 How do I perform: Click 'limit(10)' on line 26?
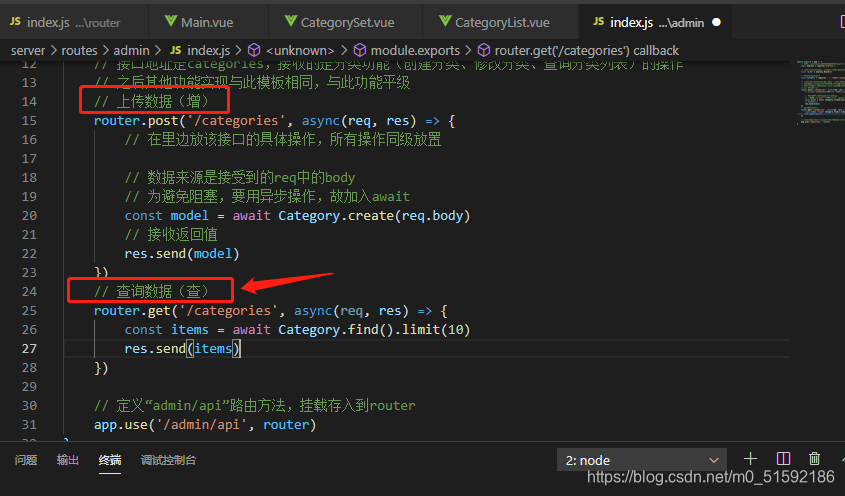[436, 330]
